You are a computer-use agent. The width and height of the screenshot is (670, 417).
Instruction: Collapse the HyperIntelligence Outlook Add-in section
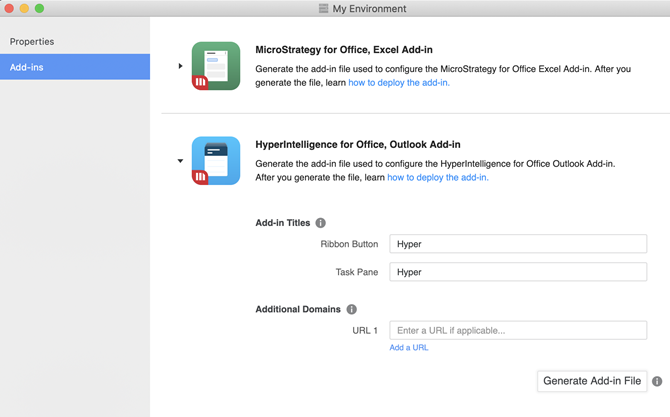tap(180, 161)
